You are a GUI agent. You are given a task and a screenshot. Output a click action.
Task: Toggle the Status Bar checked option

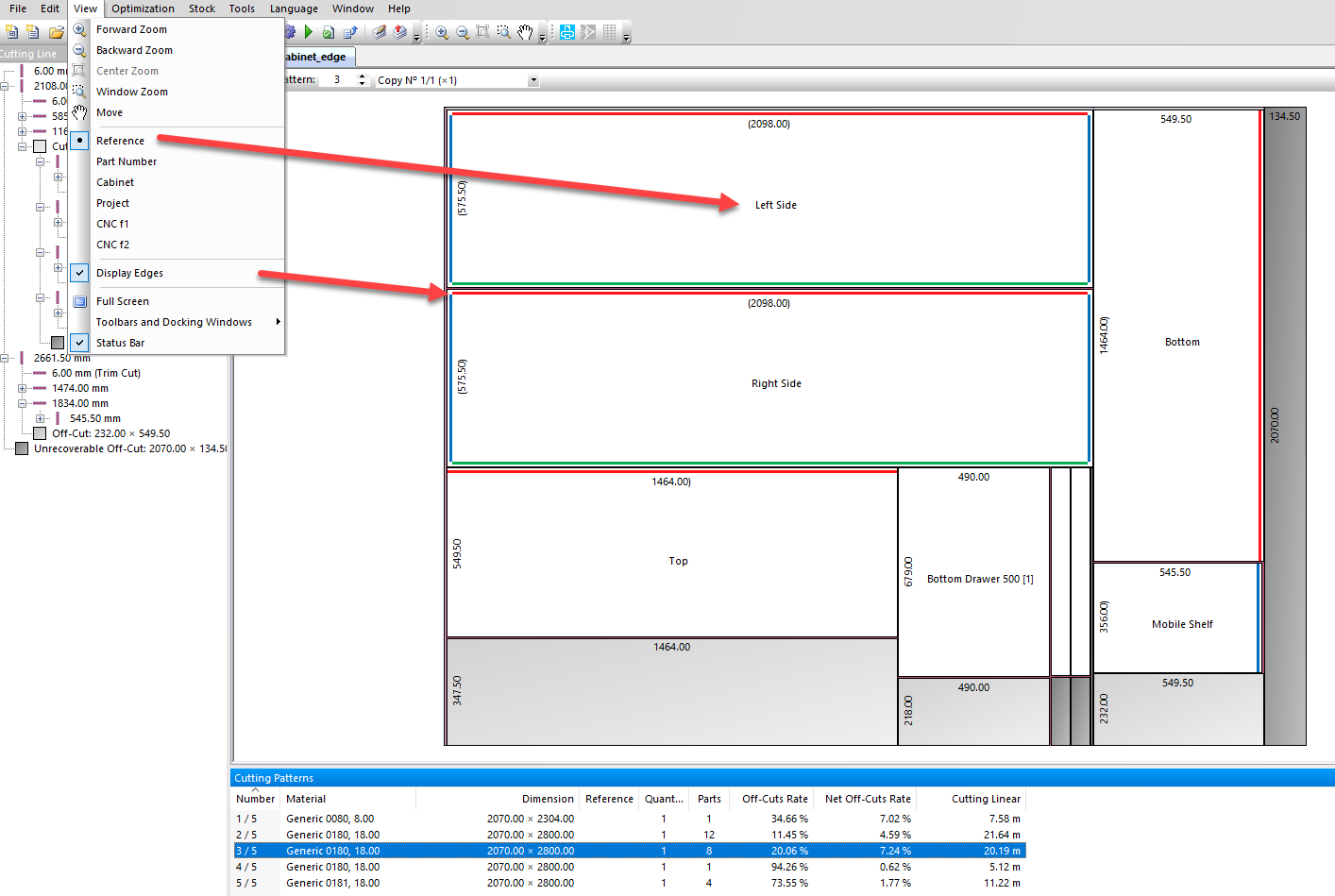click(120, 343)
